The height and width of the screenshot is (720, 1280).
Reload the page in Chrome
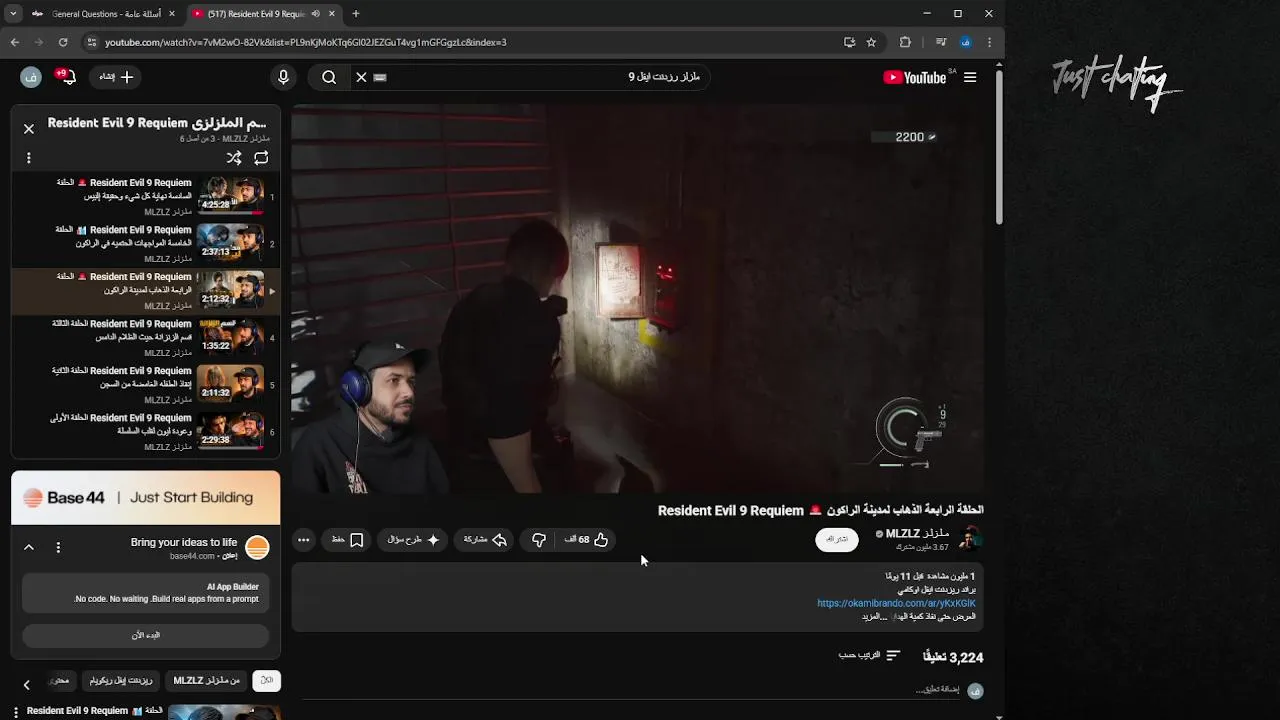63,42
